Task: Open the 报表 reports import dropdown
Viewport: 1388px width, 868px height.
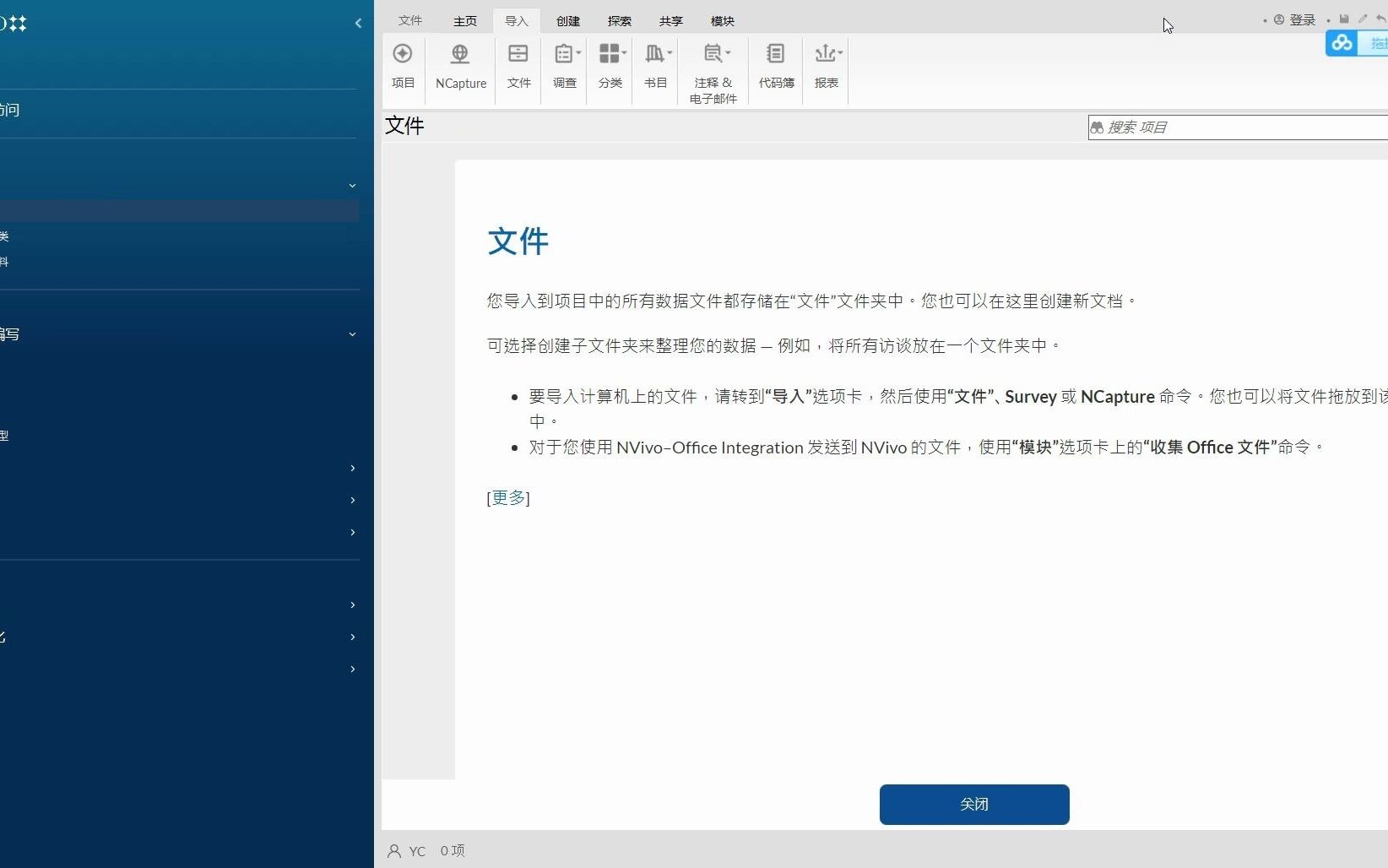Action: pos(827,67)
